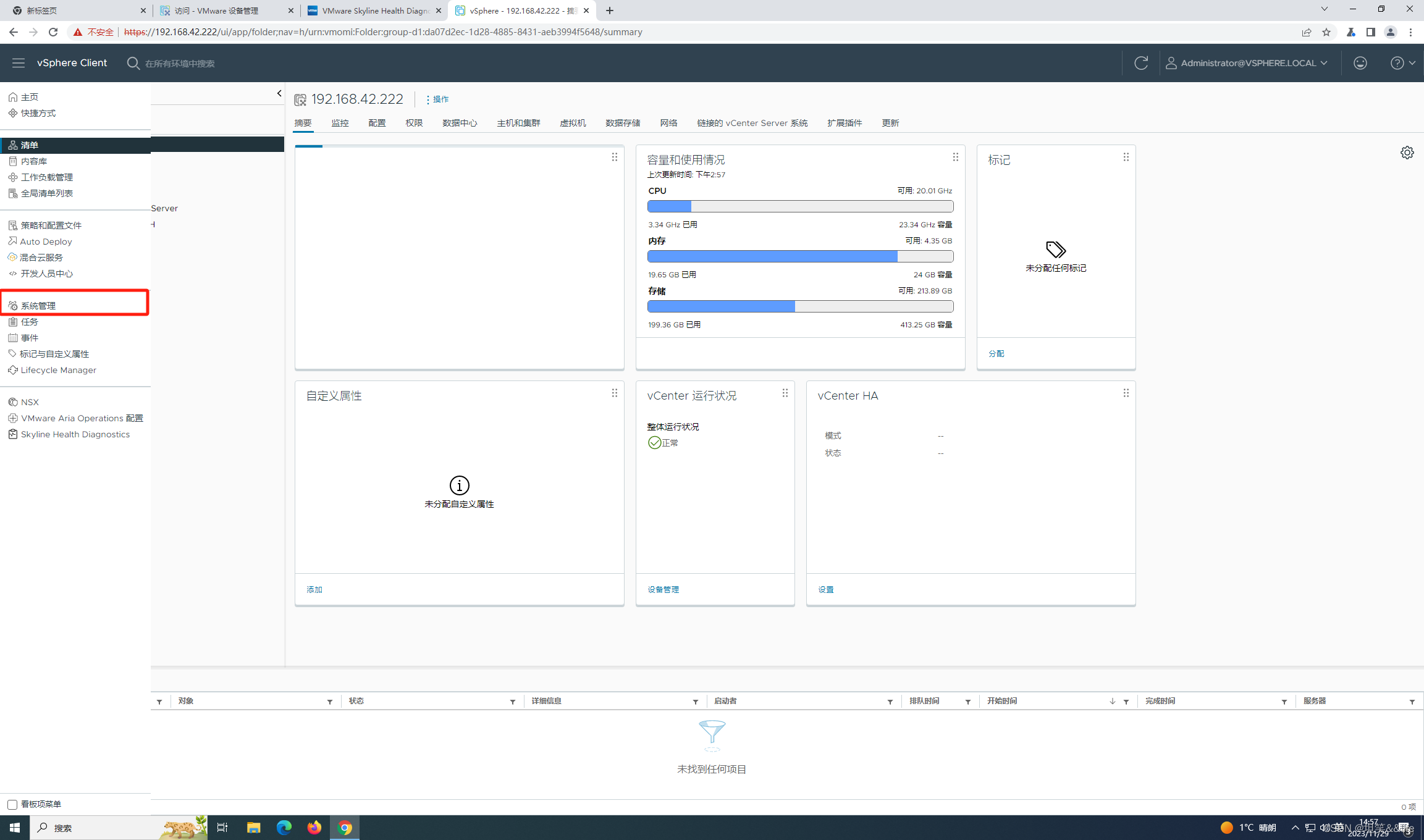Image resolution: width=1424 pixels, height=840 pixels.
Task: Filter the 完成时间 column
Action: tap(1284, 702)
